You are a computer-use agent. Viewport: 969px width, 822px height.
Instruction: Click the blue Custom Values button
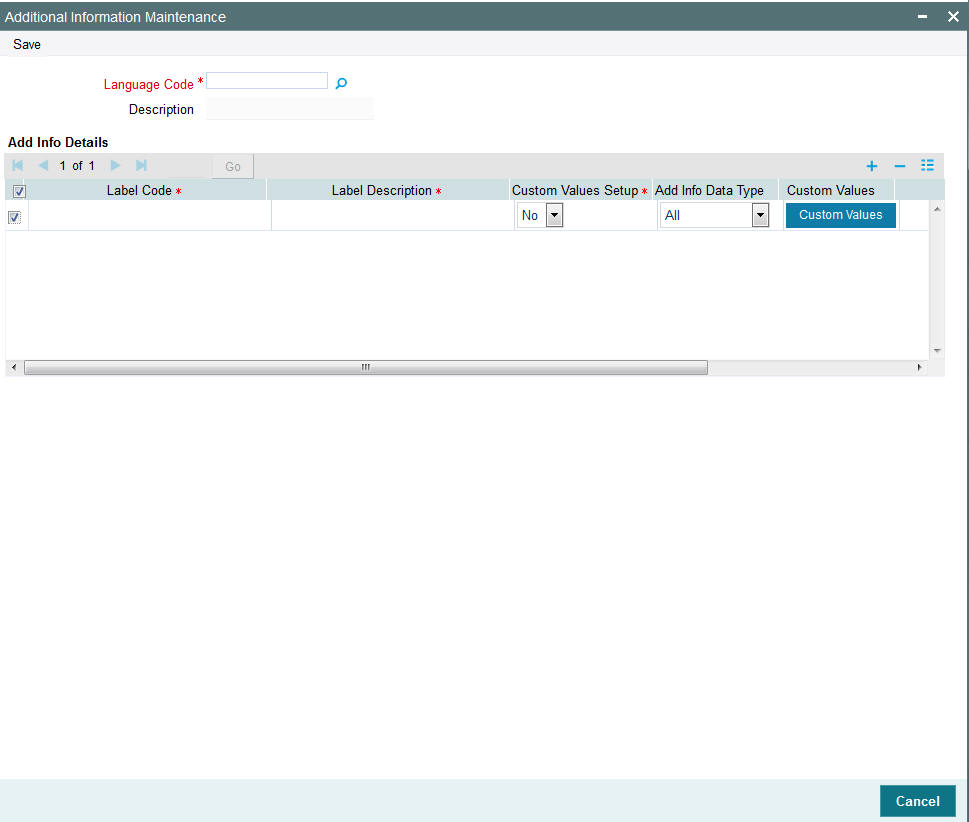[x=840, y=215]
